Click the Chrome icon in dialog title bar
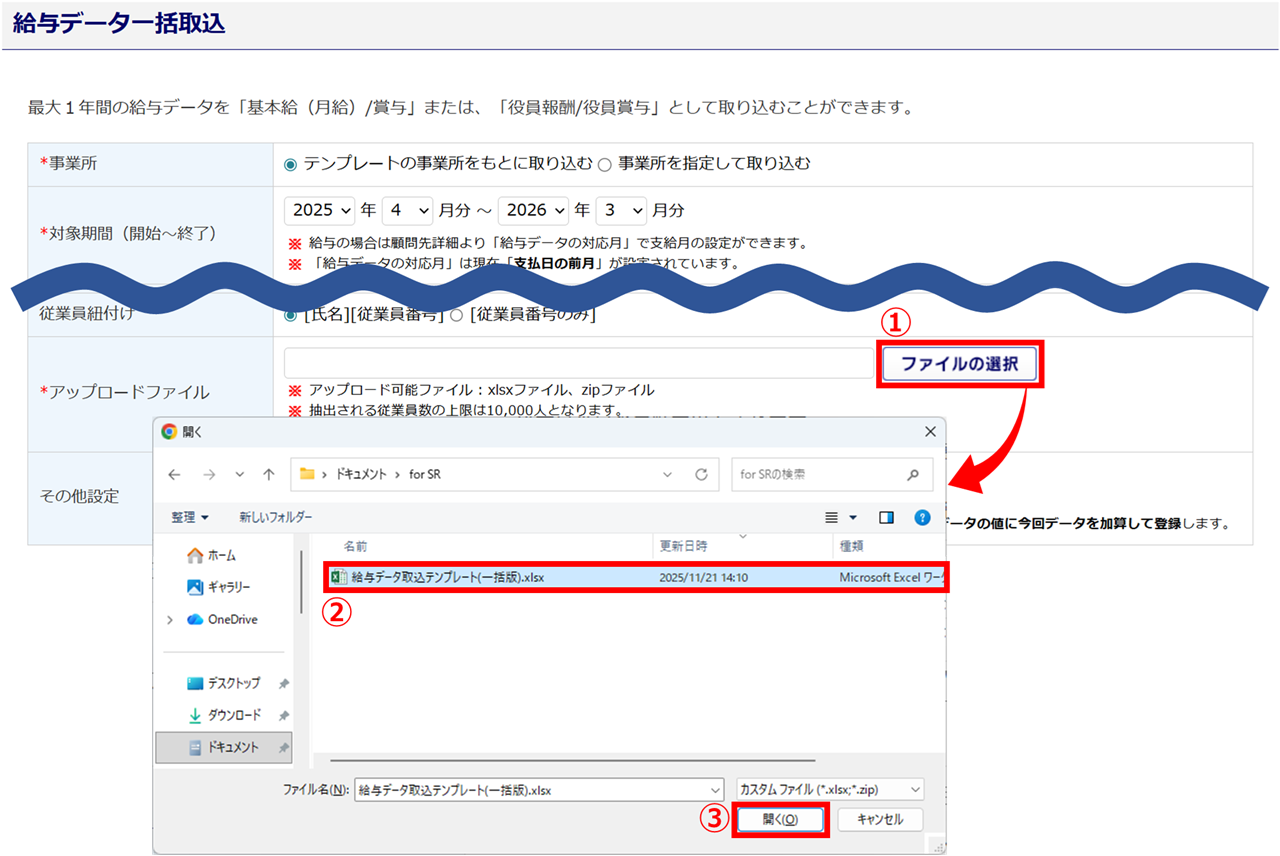The height and width of the screenshot is (856, 1280). coord(169,432)
